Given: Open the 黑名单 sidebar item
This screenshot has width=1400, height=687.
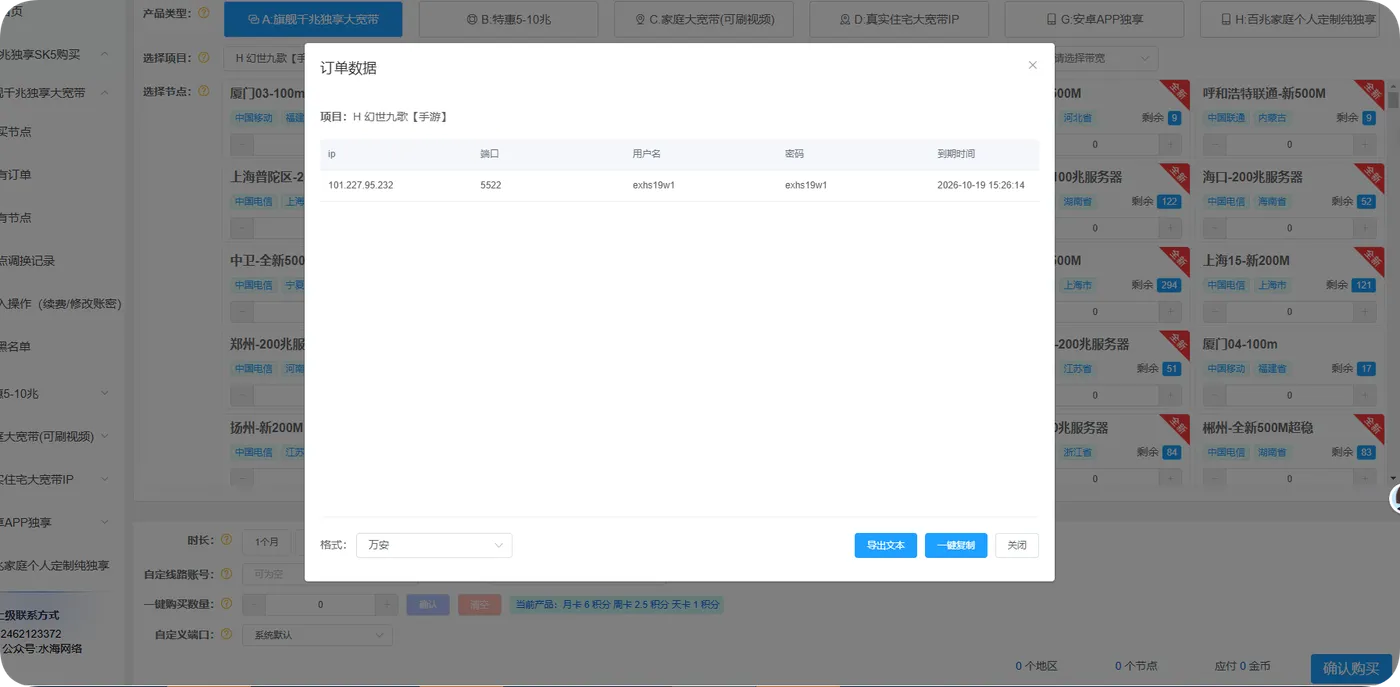Looking at the screenshot, I should [16, 346].
